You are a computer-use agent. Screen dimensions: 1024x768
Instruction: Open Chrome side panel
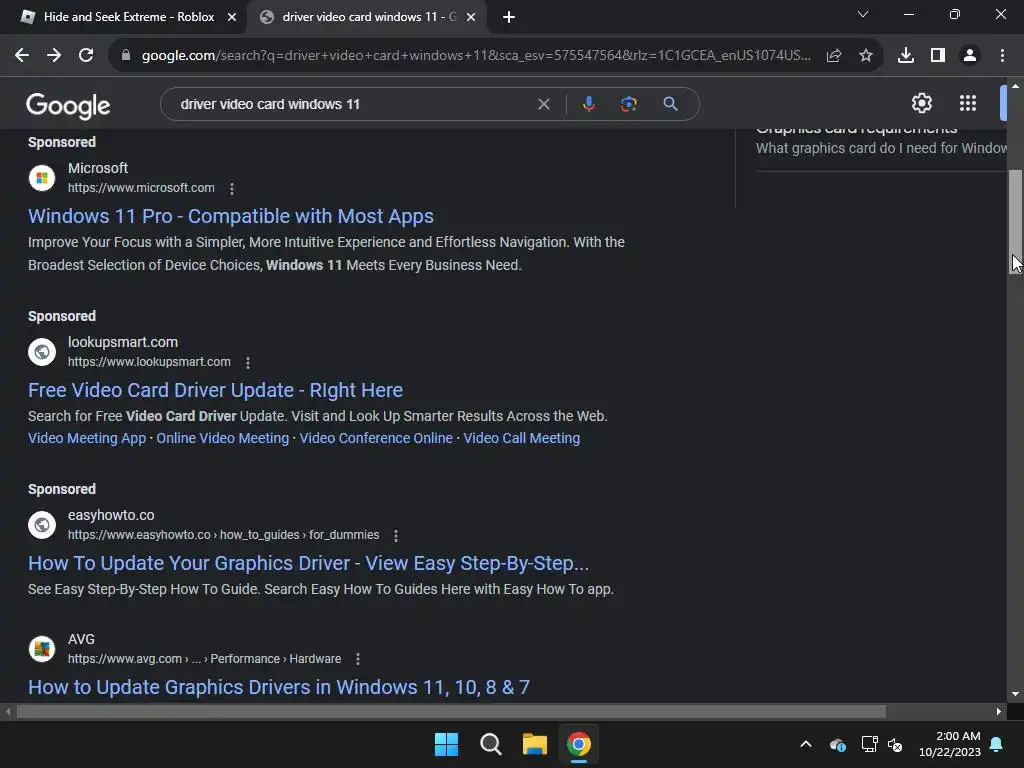938,56
